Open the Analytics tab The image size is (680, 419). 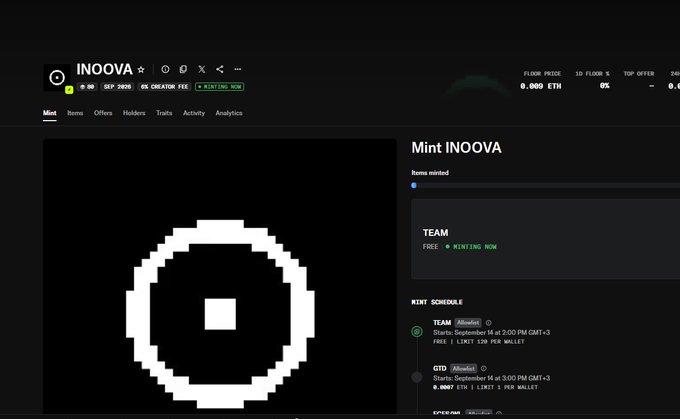(x=229, y=113)
